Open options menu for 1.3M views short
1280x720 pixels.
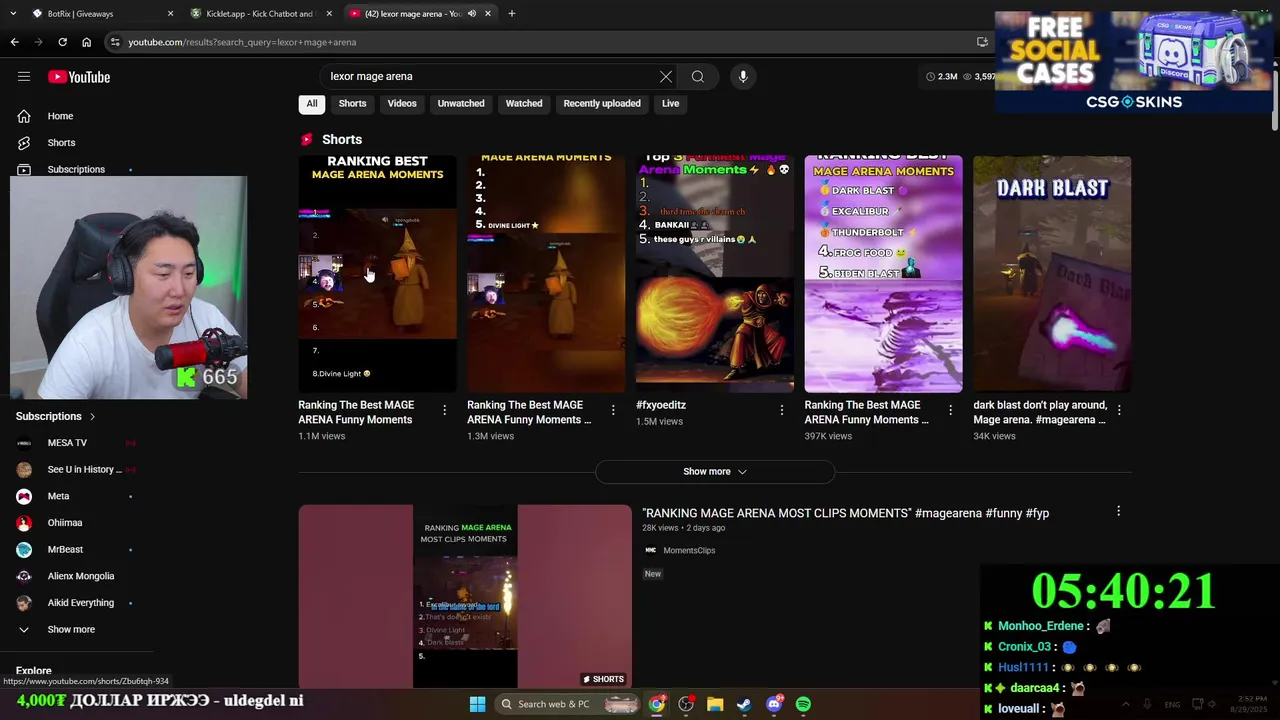(x=613, y=410)
